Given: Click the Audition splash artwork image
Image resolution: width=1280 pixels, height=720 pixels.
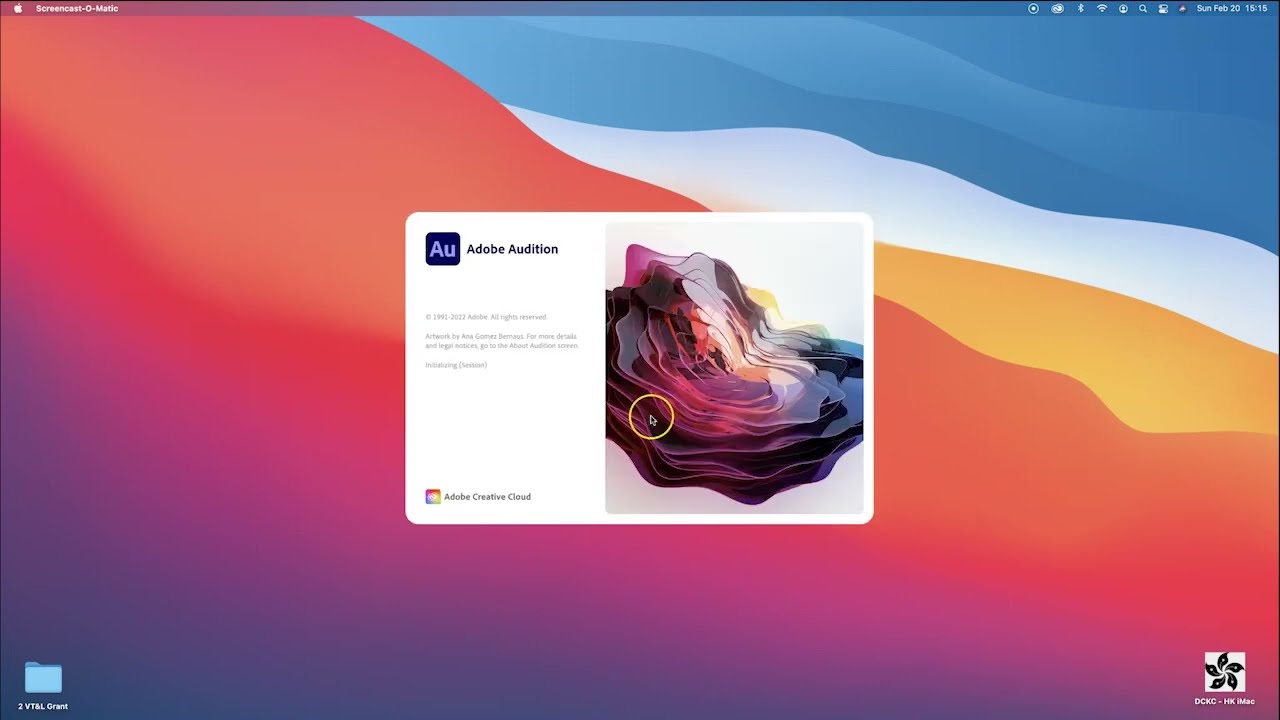Looking at the screenshot, I should (734, 368).
